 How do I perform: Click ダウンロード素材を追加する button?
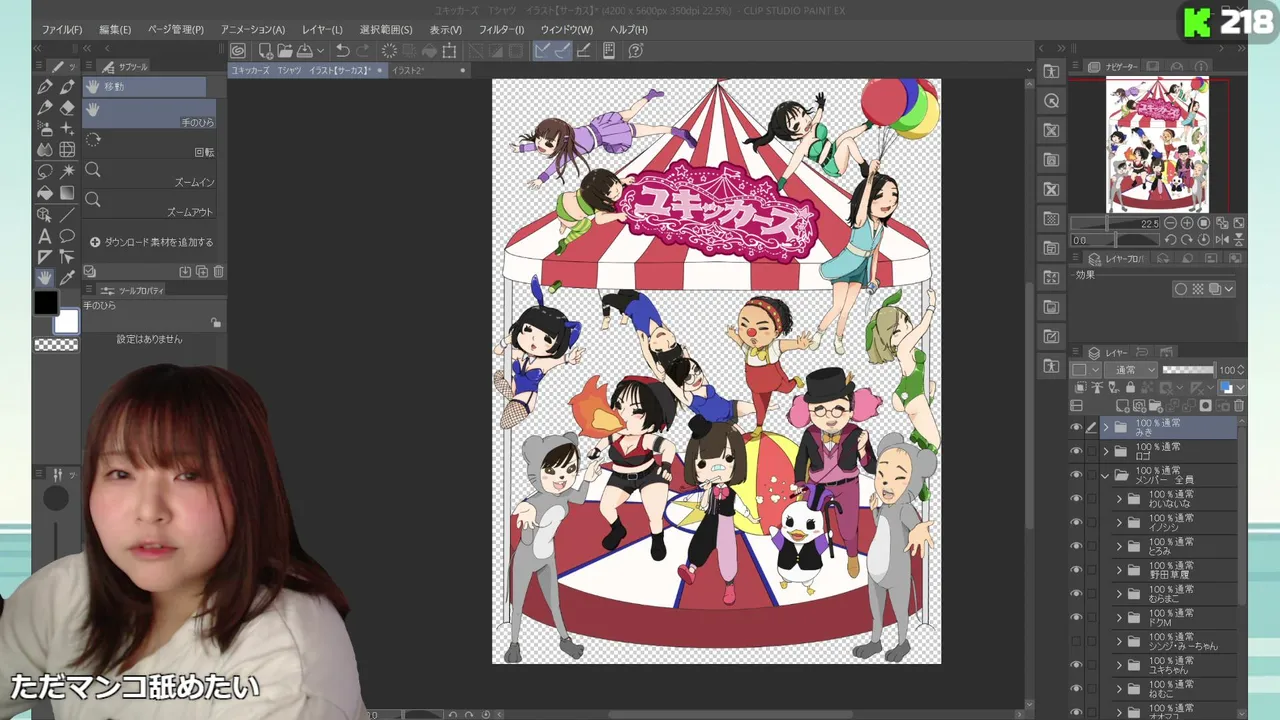[x=151, y=242]
